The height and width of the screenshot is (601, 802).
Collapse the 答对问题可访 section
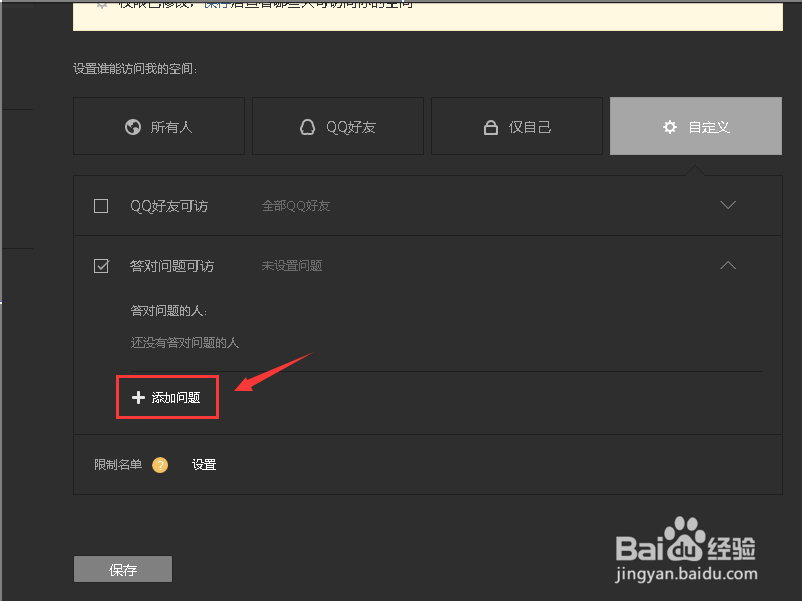(x=728, y=265)
